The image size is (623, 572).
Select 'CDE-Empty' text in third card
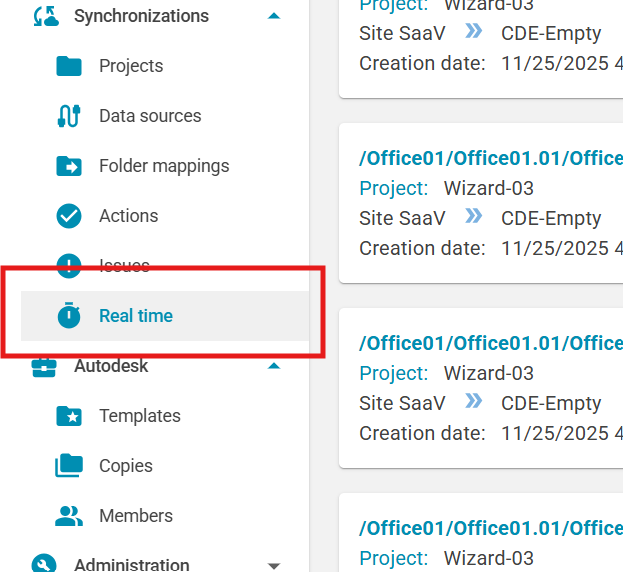(x=551, y=404)
